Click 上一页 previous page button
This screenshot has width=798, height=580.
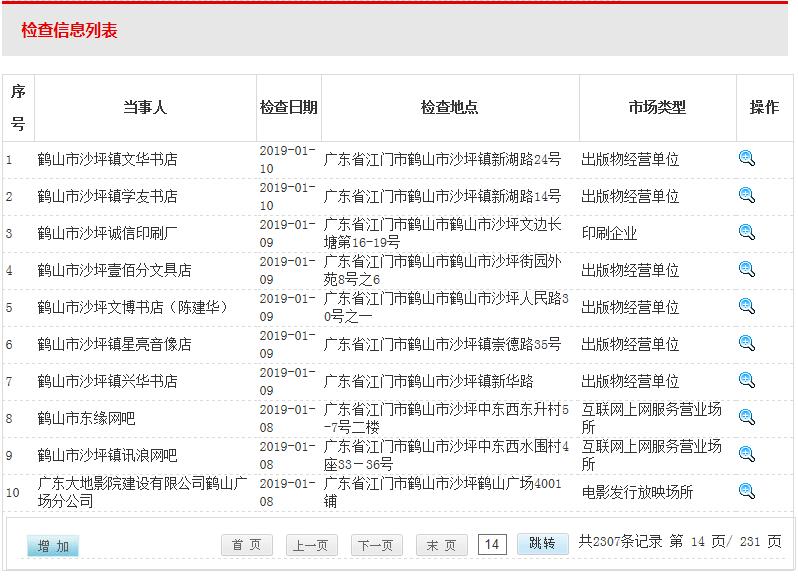(311, 545)
